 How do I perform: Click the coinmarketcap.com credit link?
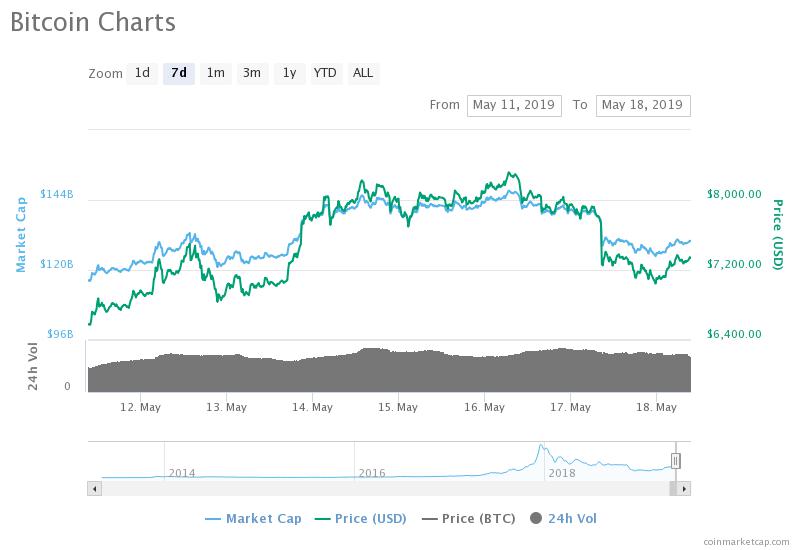pos(746,542)
